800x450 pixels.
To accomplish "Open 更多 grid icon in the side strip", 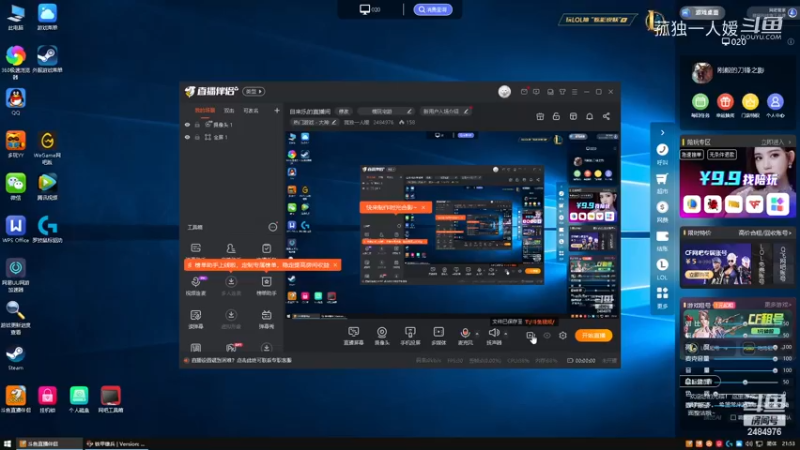I will point(662,297).
